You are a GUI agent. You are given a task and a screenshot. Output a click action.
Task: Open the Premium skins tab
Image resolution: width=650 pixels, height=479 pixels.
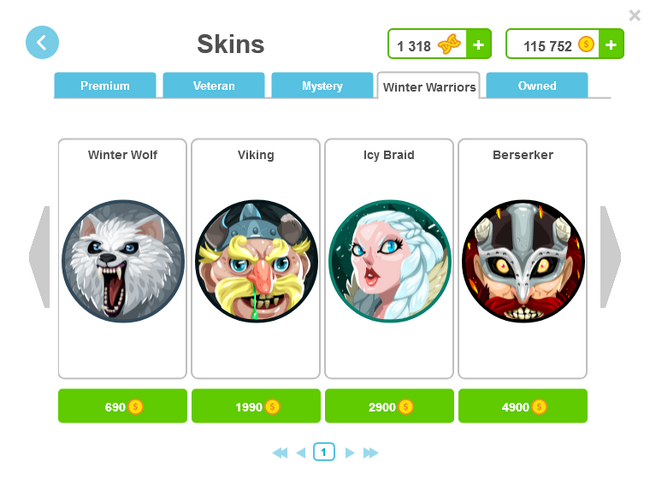click(x=105, y=85)
